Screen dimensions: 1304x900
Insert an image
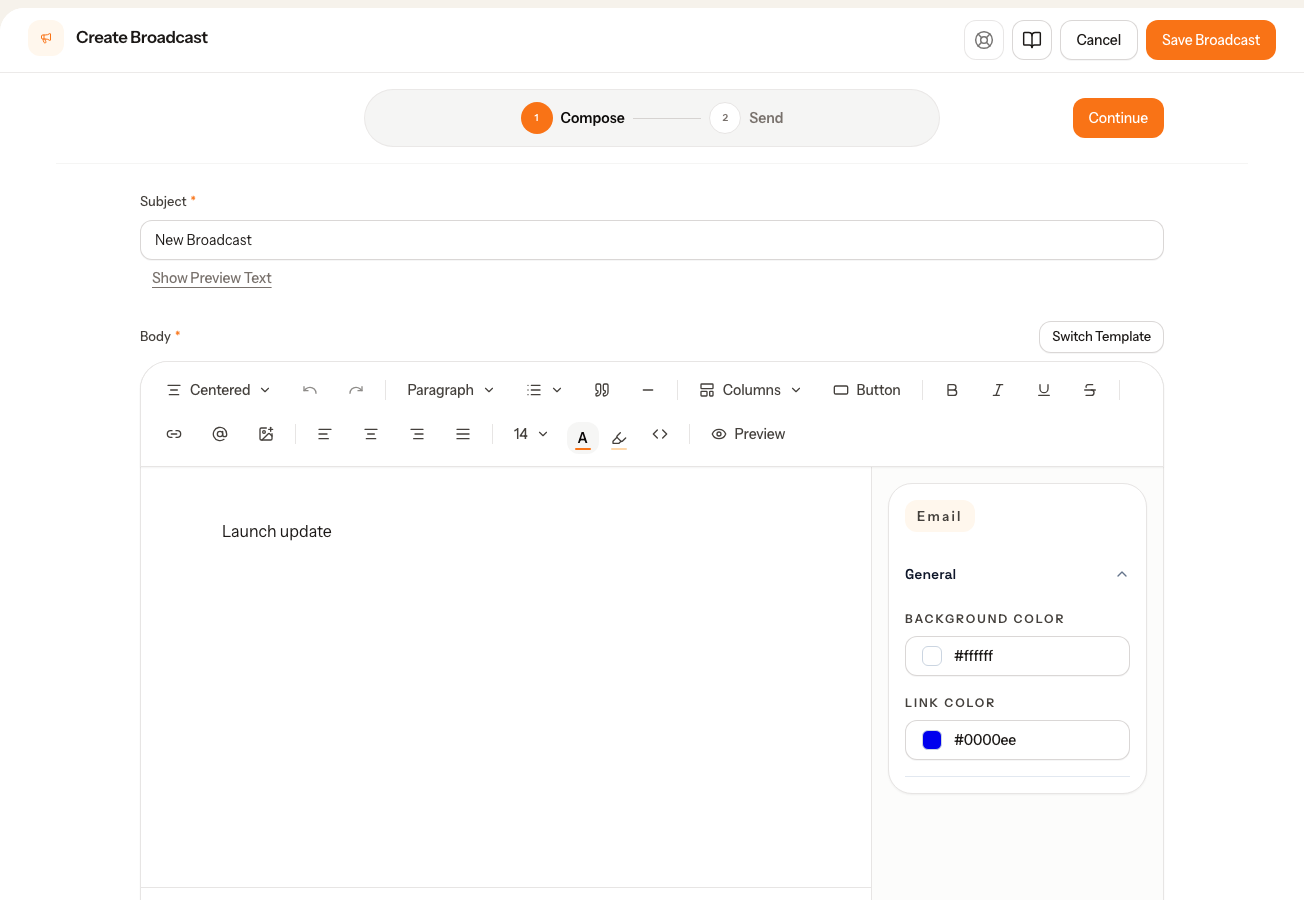coord(266,434)
